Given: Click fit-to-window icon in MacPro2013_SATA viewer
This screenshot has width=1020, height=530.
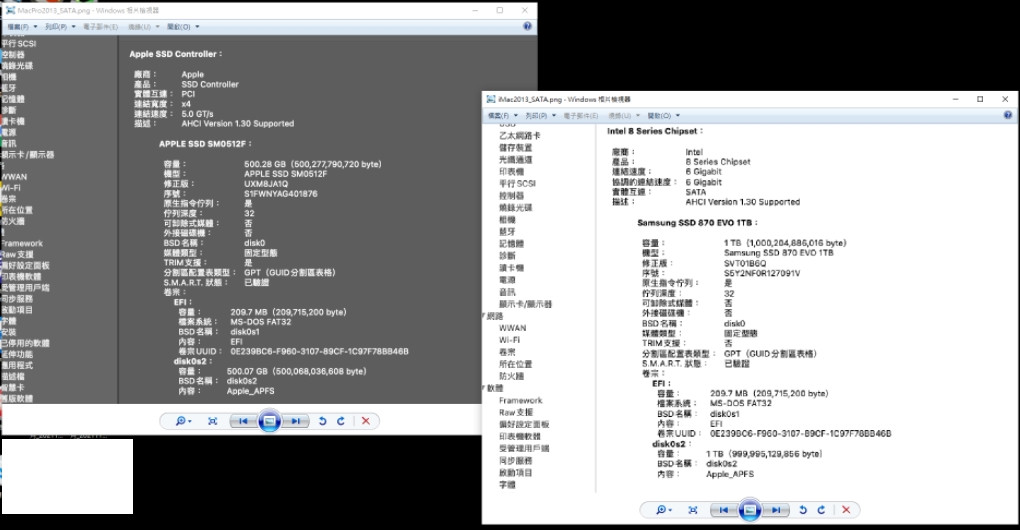Looking at the screenshot, I should (212, 421).
